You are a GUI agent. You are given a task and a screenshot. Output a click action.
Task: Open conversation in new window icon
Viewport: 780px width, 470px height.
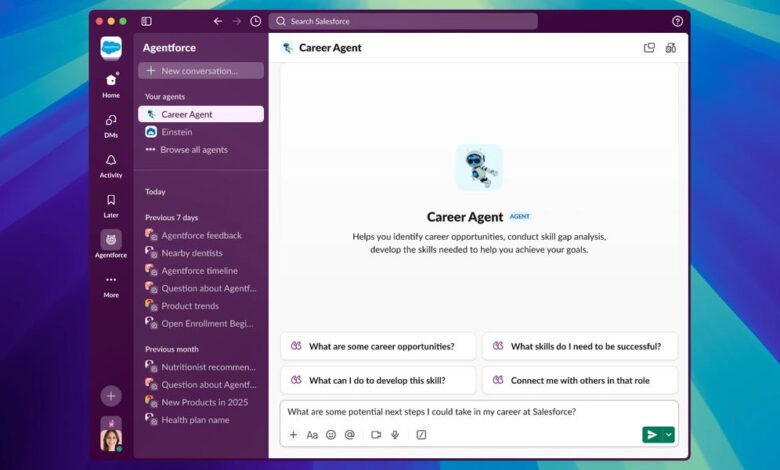(649, 48)
